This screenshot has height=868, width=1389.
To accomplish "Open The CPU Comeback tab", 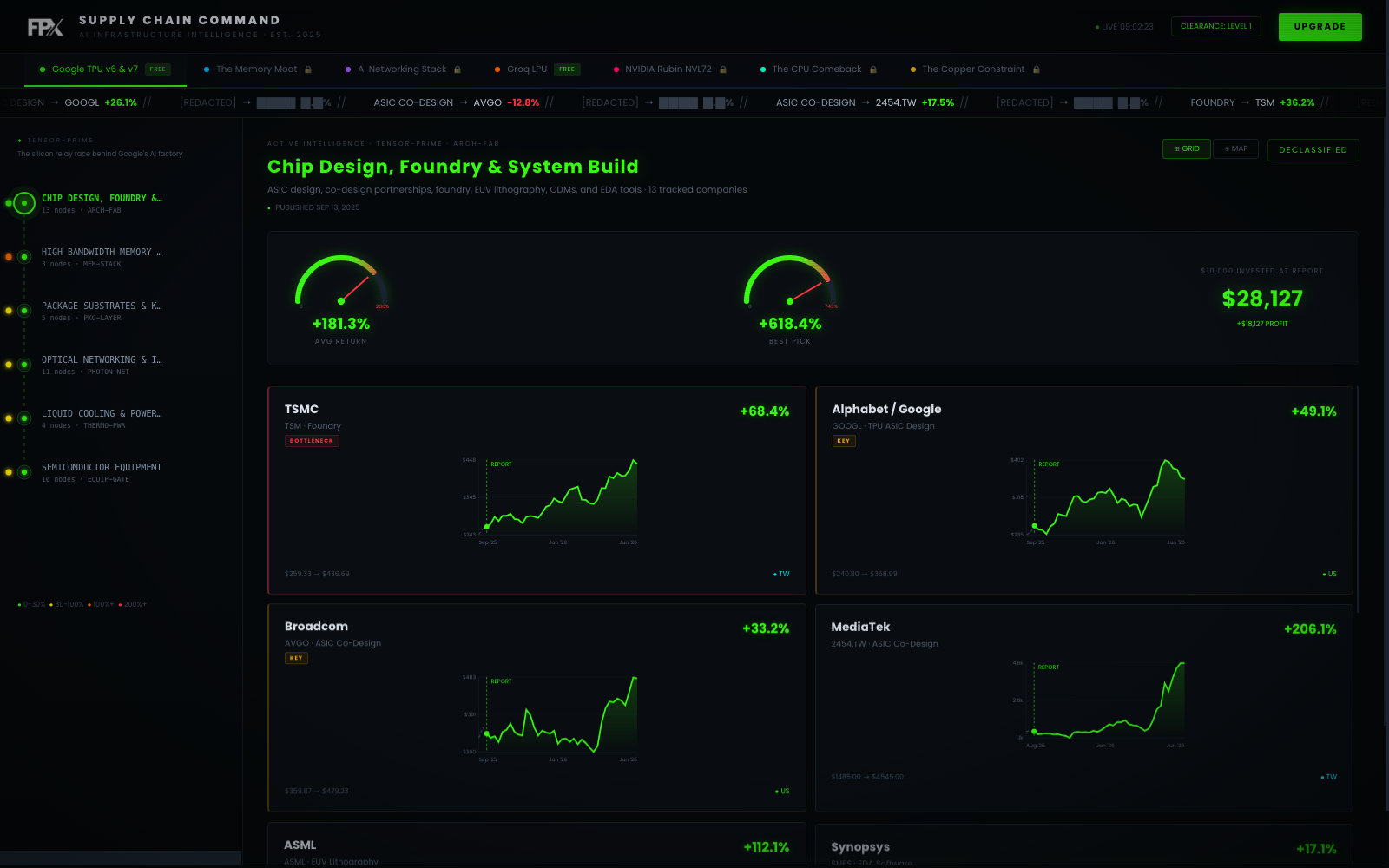I will coord(818,69).
